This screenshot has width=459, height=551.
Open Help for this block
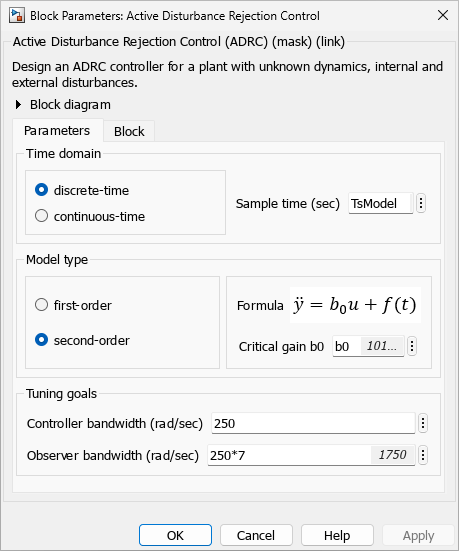click(x=337, y=535)
